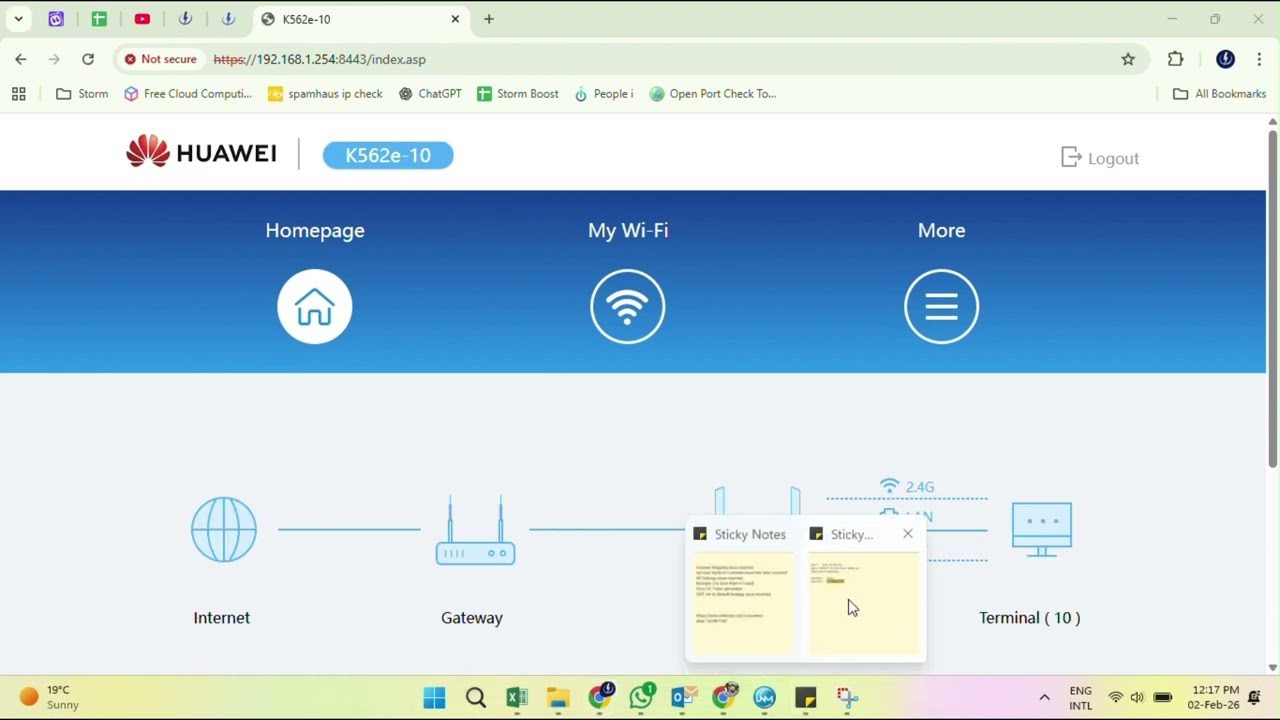Viewport: 1280px width, 720px height.
Task: Open My Wi-Fi via the Wi-Fi circle icon
Action: point(628,306)
